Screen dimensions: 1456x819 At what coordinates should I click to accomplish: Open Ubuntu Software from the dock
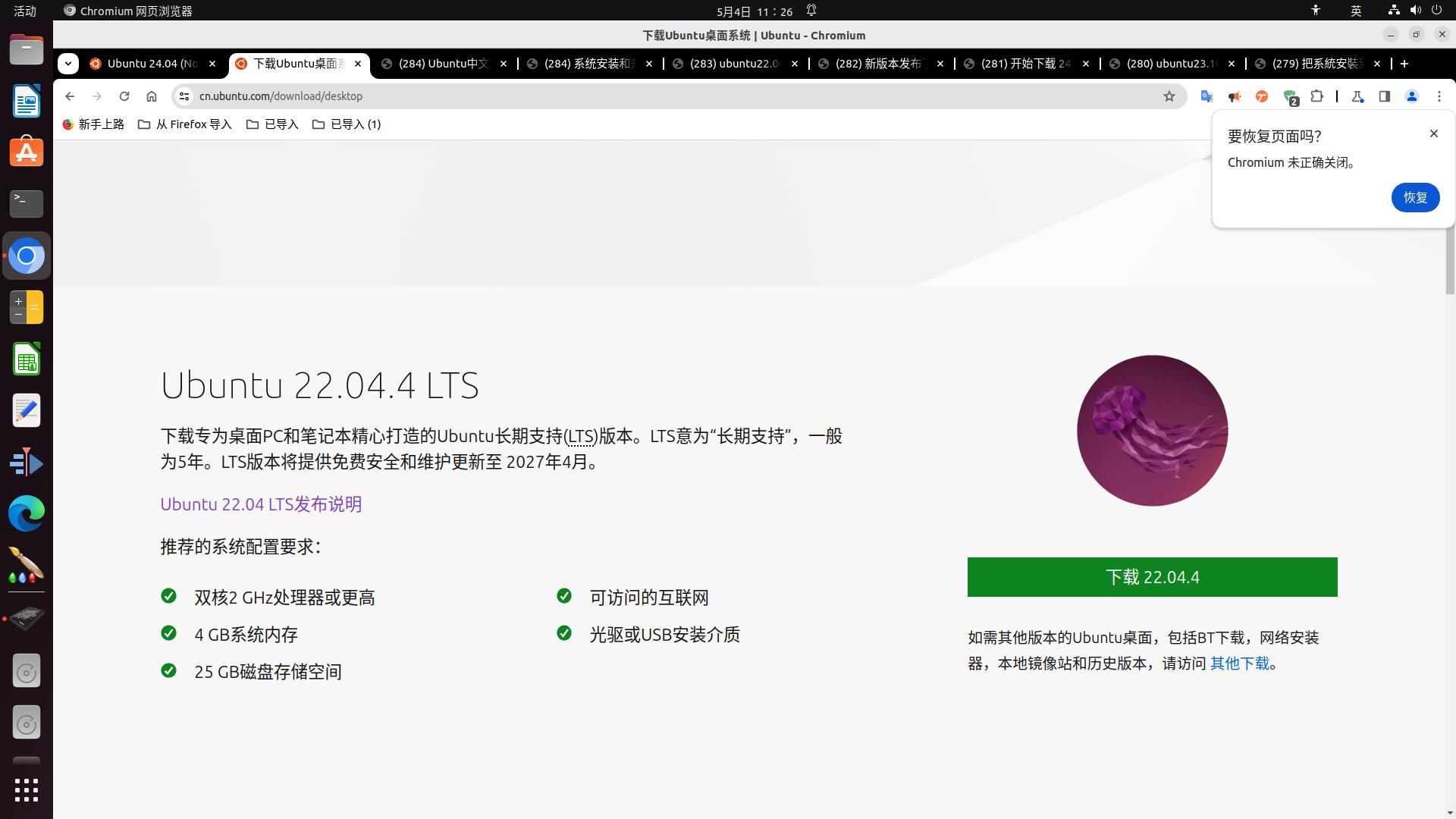[27, 152]
